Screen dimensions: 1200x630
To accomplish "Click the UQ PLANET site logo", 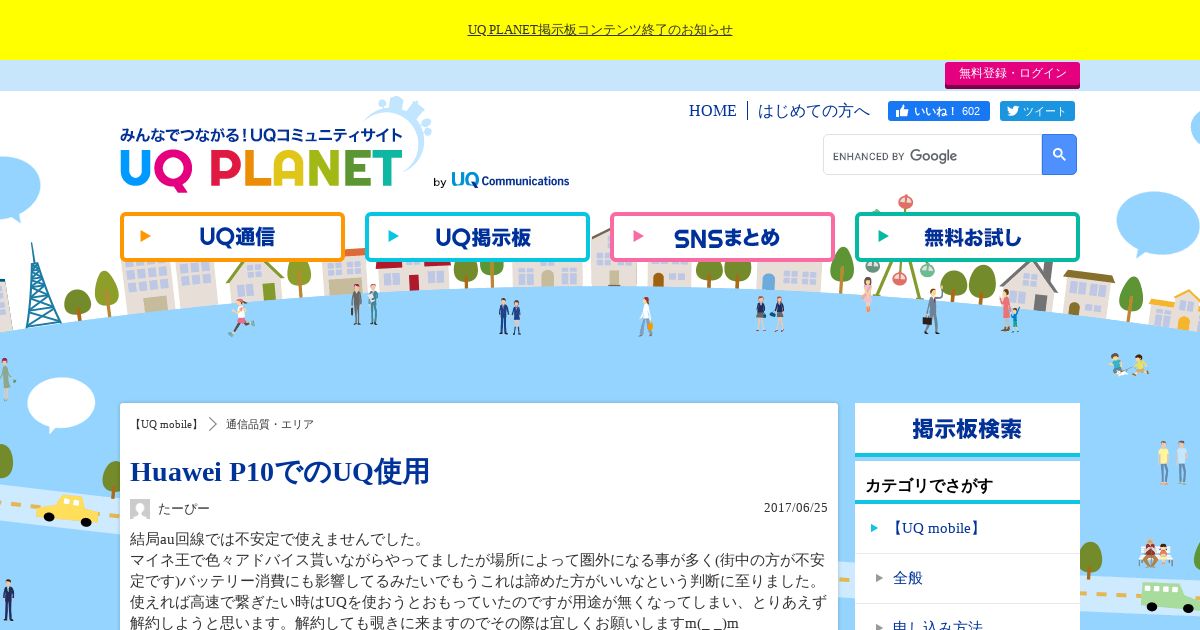I will pyautogui.click(x=262, y=158).
